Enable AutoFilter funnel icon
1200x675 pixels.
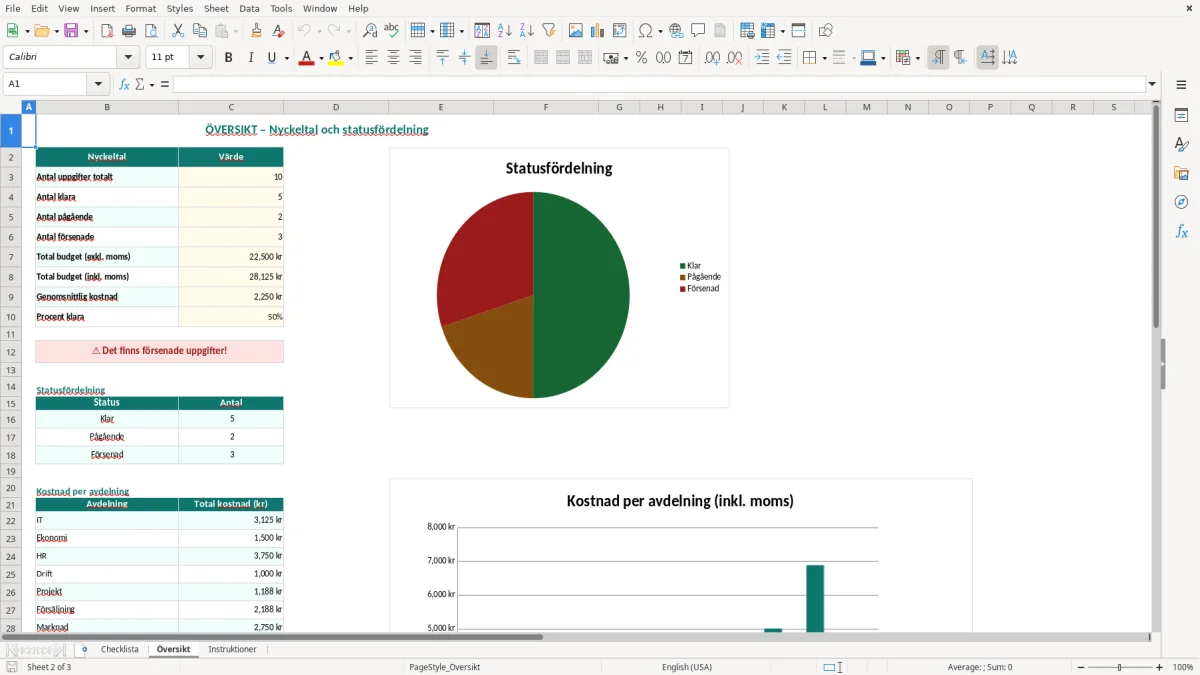point(548,31)
